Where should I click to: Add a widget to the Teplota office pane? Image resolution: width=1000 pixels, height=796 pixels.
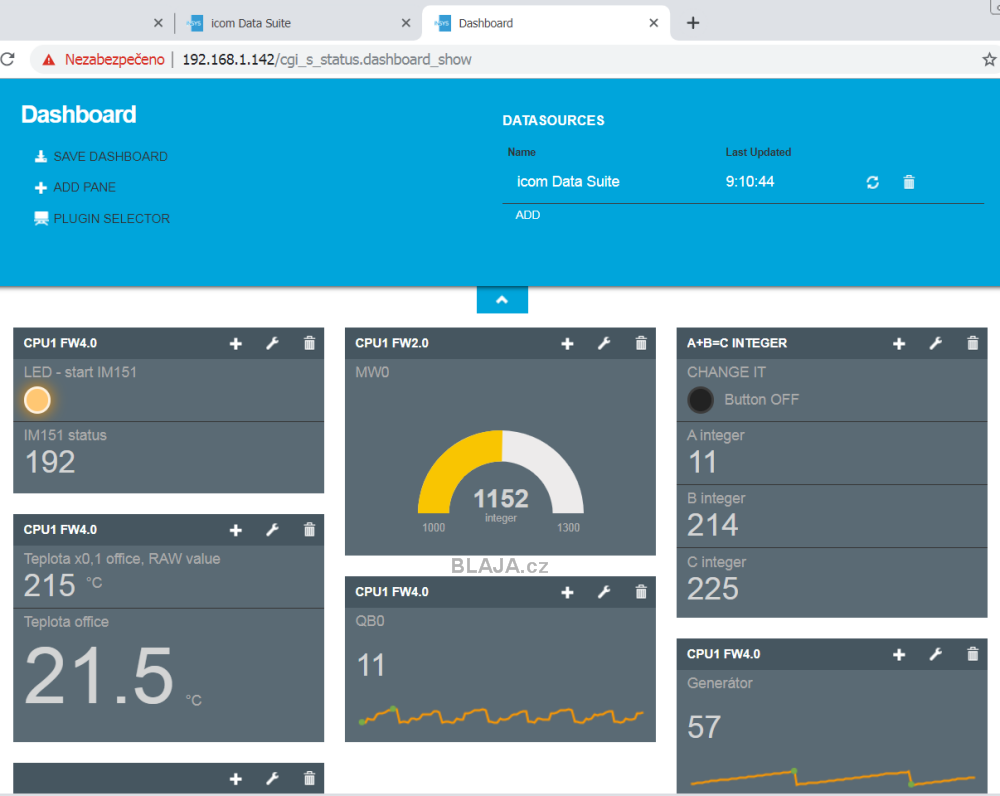[236, 530]
